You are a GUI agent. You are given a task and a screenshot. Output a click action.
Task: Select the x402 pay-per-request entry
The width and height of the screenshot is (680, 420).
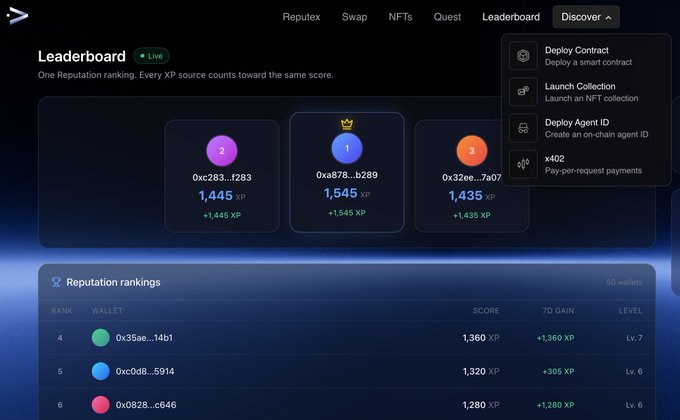tap(586, 164)
